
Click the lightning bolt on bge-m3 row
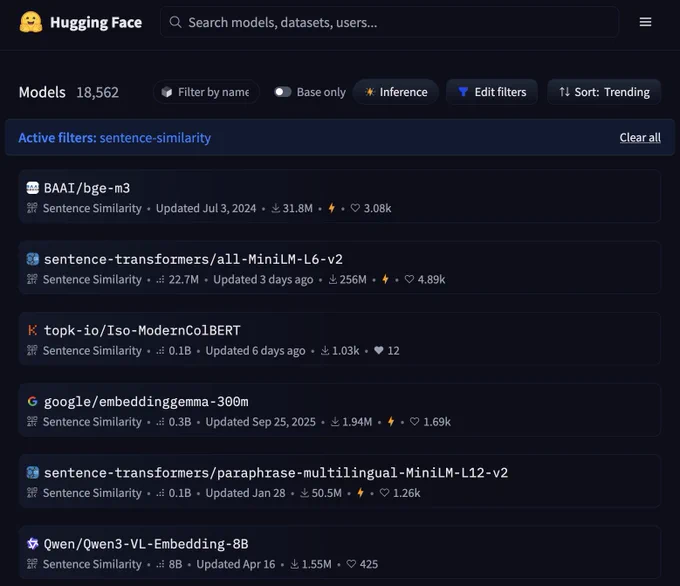point(332,208)
